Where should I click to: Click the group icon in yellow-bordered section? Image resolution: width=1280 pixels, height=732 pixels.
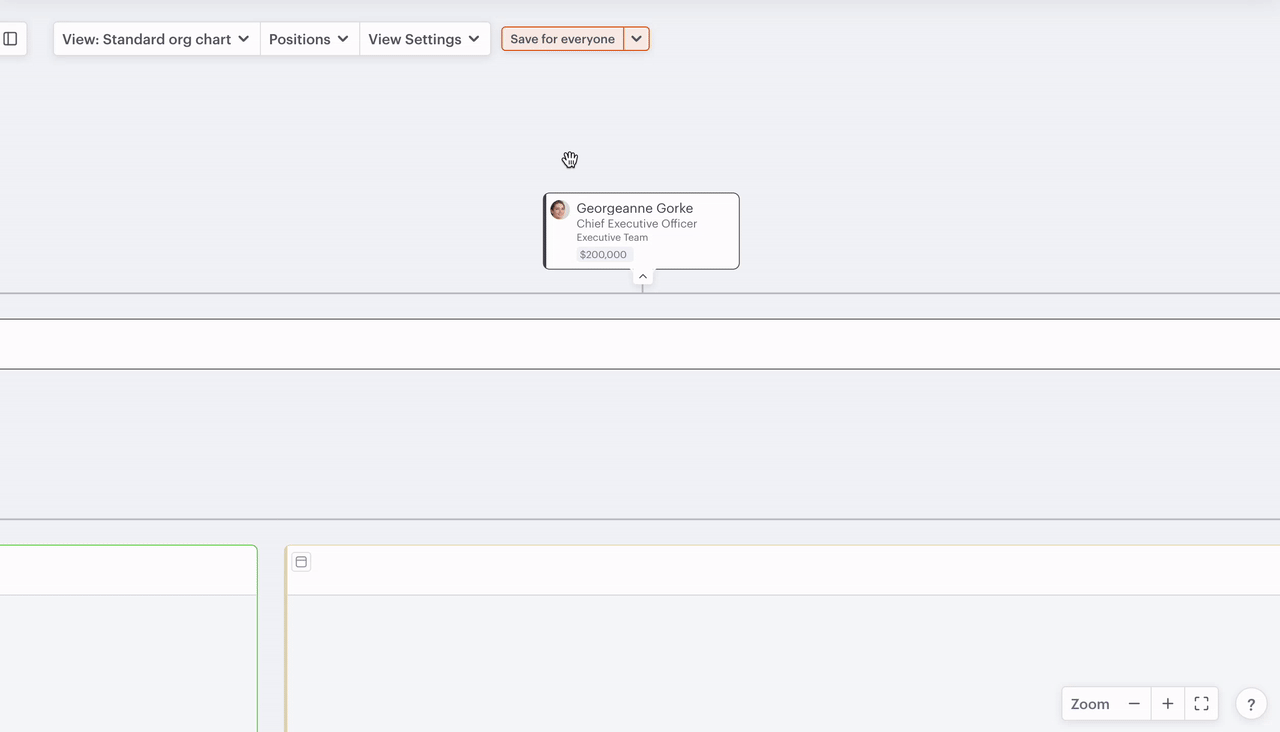pyautogui.click(x=301, y=562)
